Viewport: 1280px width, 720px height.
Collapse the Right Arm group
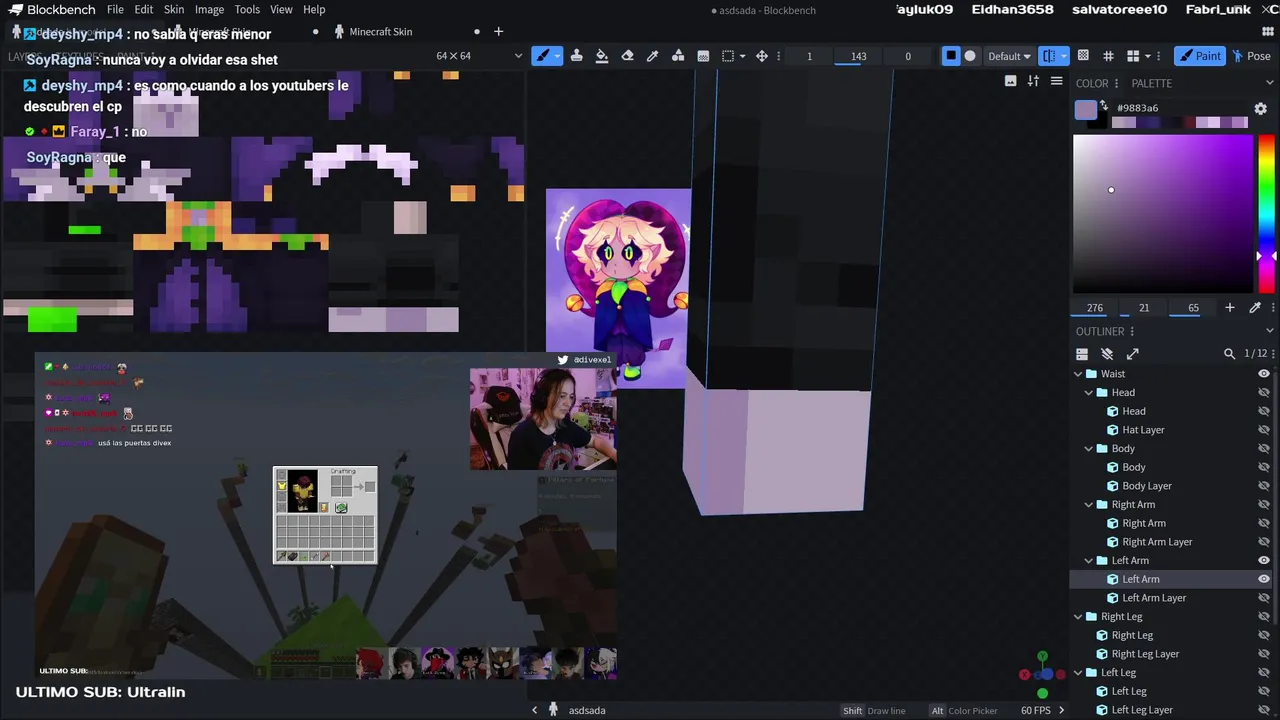coord(1089,505)
